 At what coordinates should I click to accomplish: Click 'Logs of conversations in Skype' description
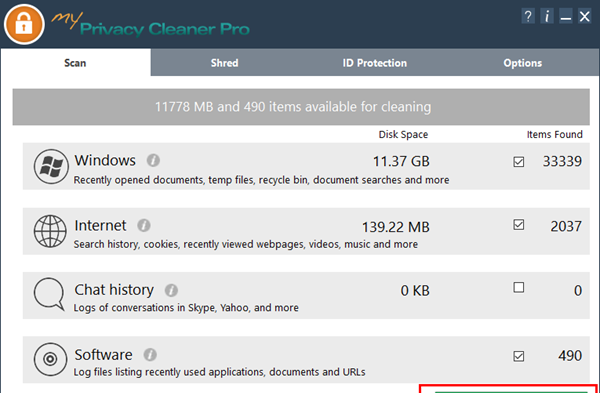(x=186, y=308)
